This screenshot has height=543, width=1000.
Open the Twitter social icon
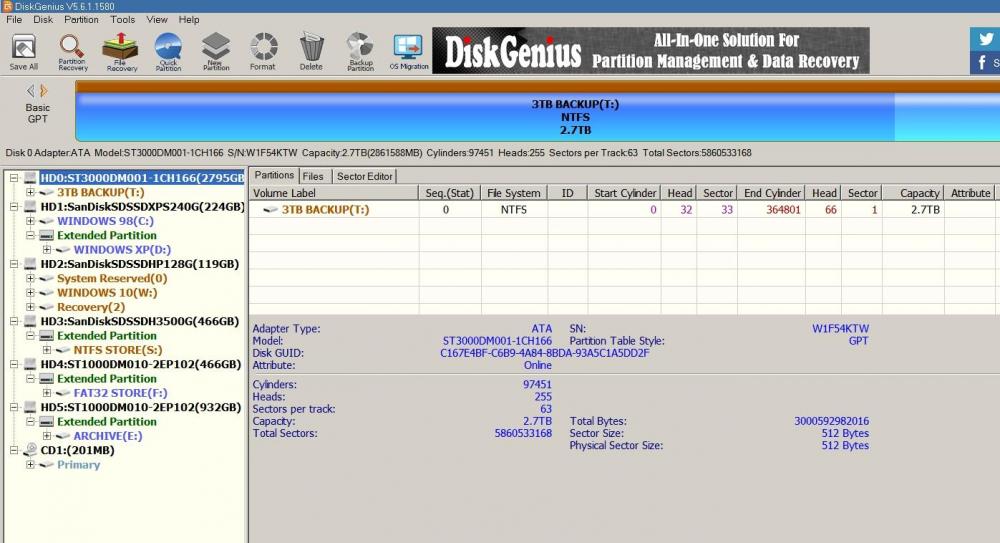985,38
